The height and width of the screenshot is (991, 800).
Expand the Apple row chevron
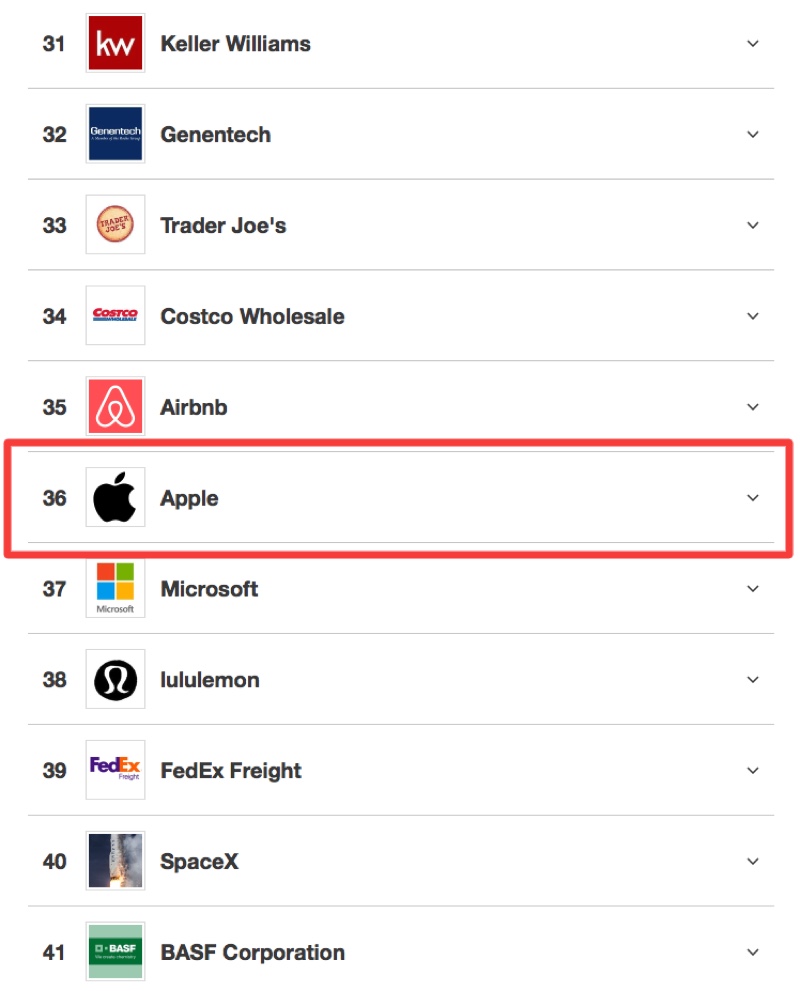click(x=753, y=498)
